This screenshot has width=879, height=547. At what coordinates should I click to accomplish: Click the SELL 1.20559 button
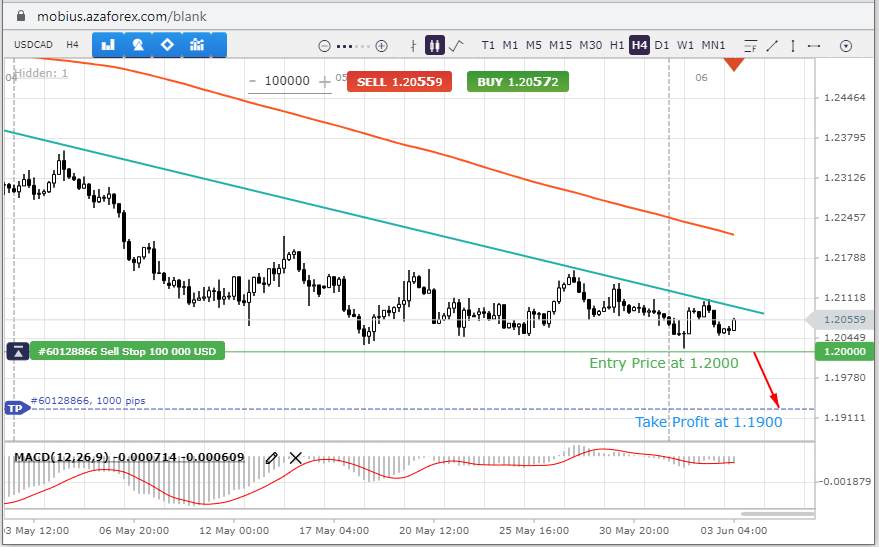tap(399, 82)
